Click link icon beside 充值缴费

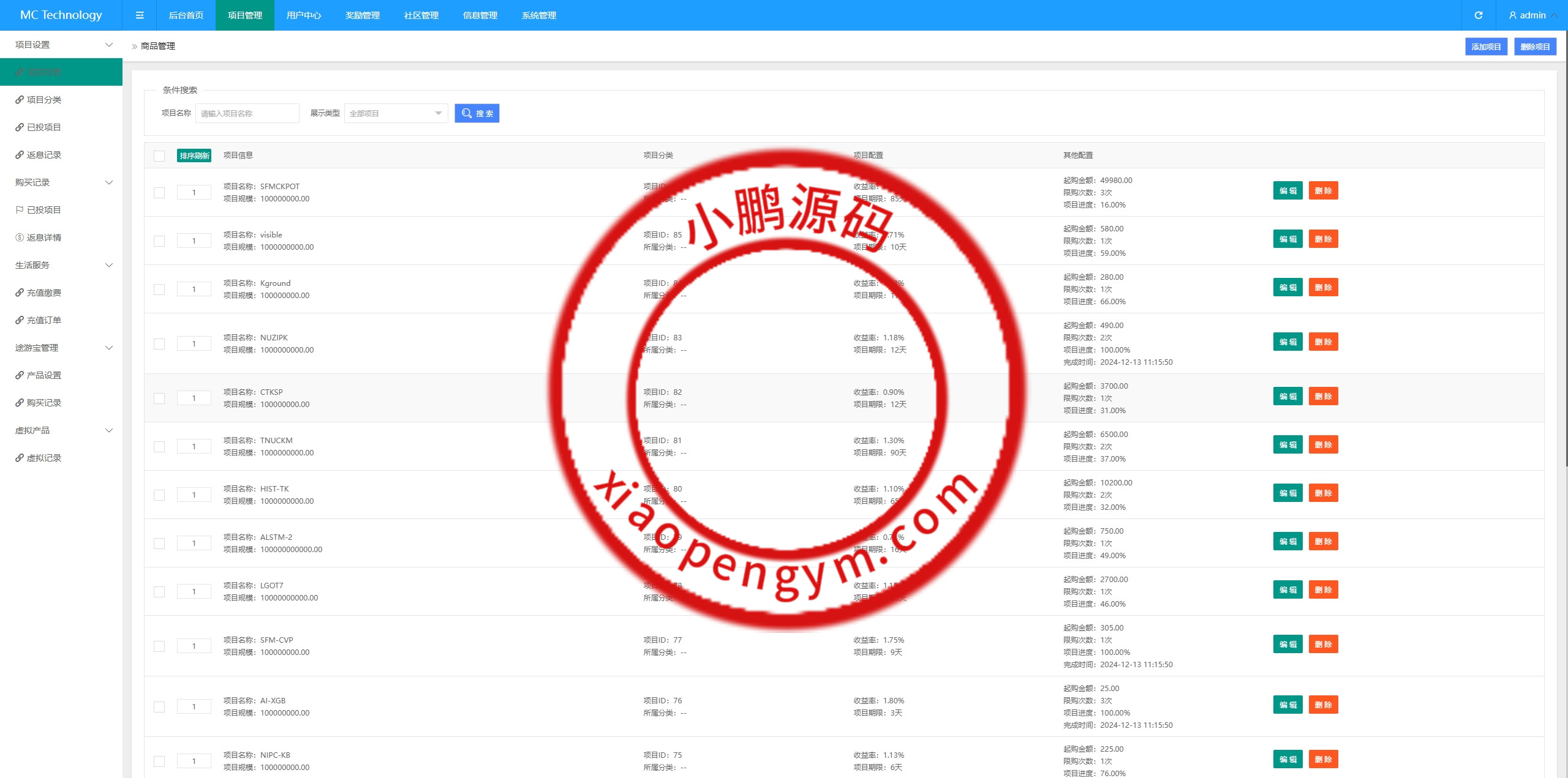click(20, 293)
